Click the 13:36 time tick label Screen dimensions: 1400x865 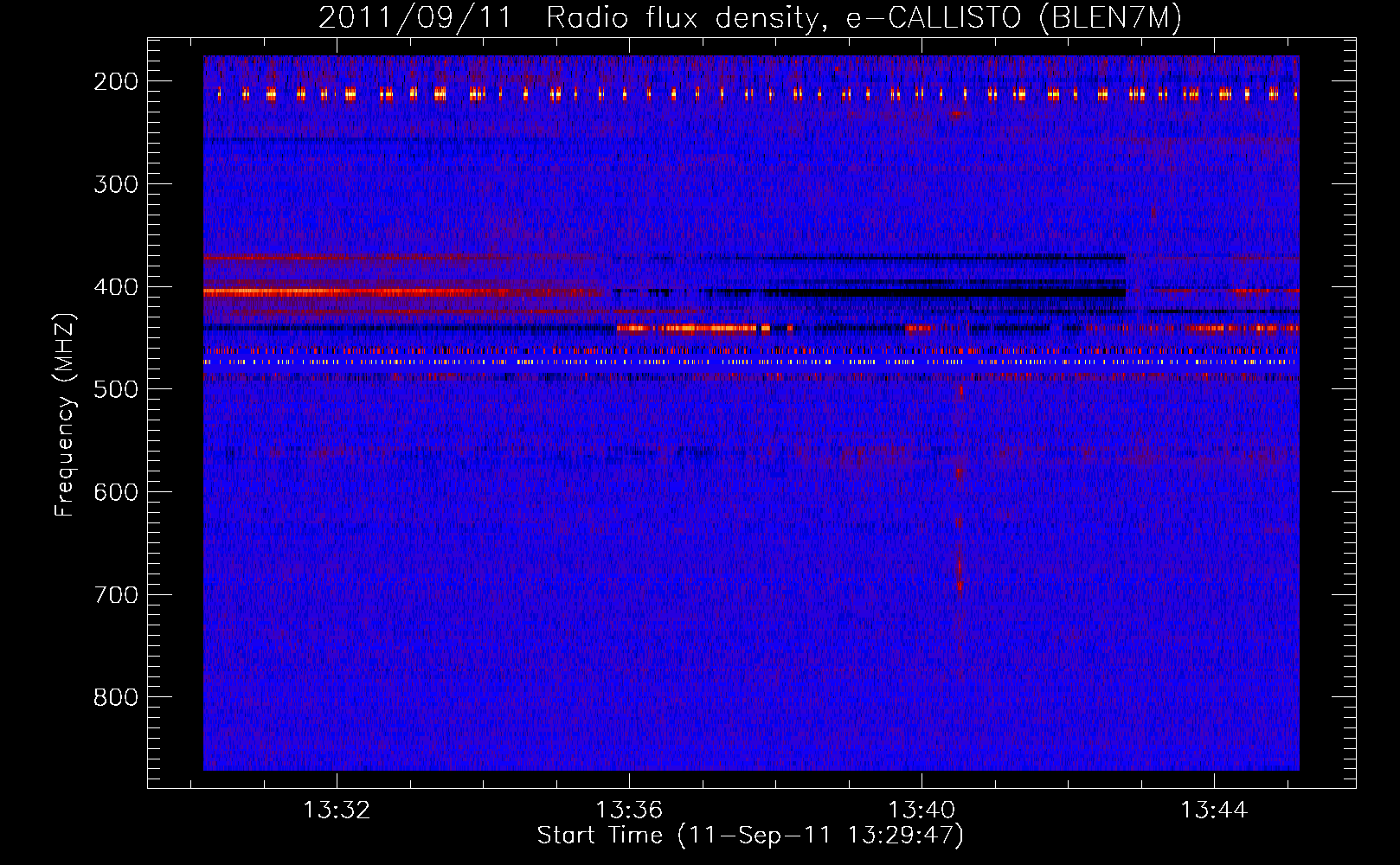pyautogui.click(x=629, y=810)
